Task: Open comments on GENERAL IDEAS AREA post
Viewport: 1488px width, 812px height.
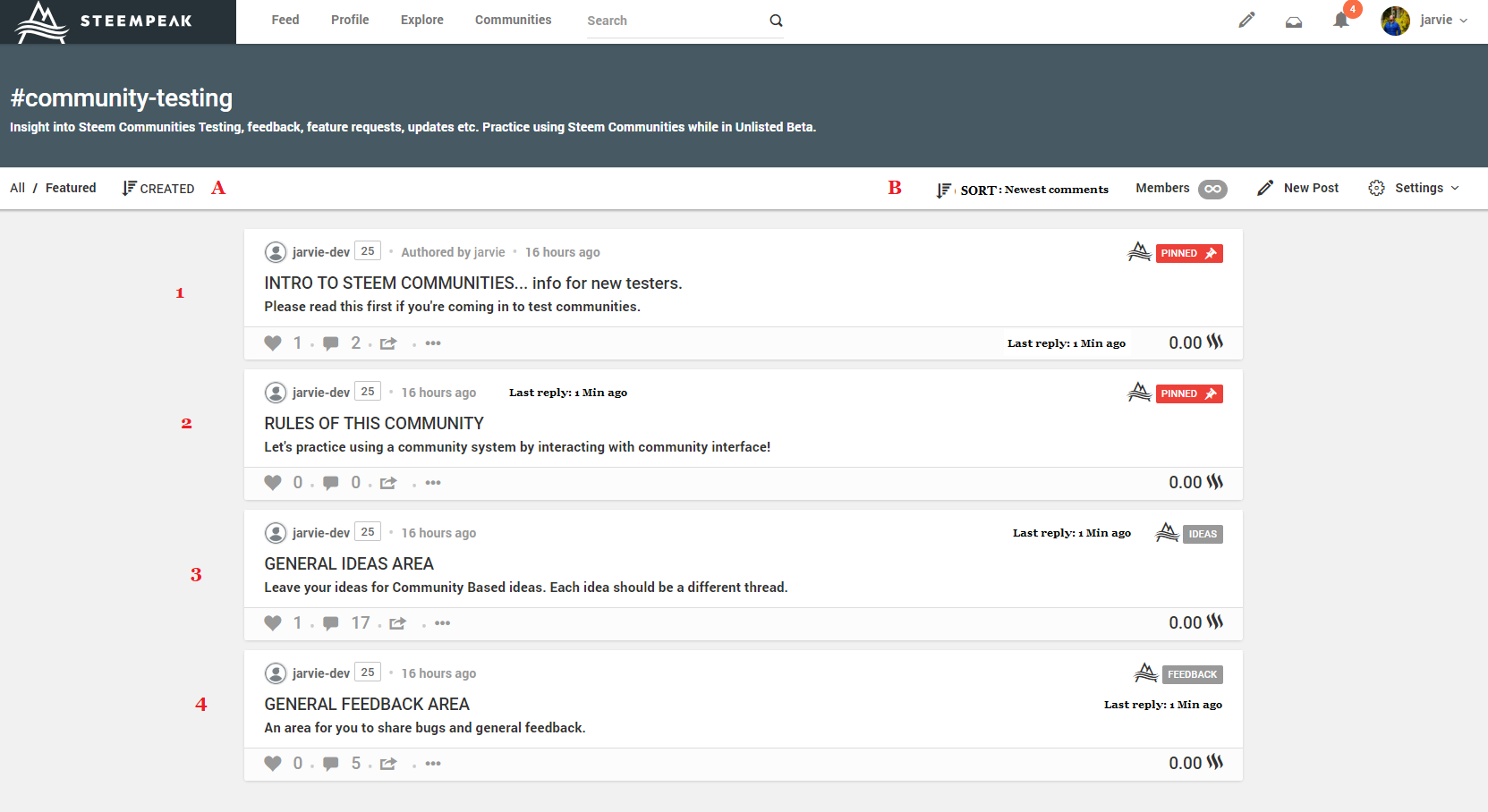Action: pos(331,623)
